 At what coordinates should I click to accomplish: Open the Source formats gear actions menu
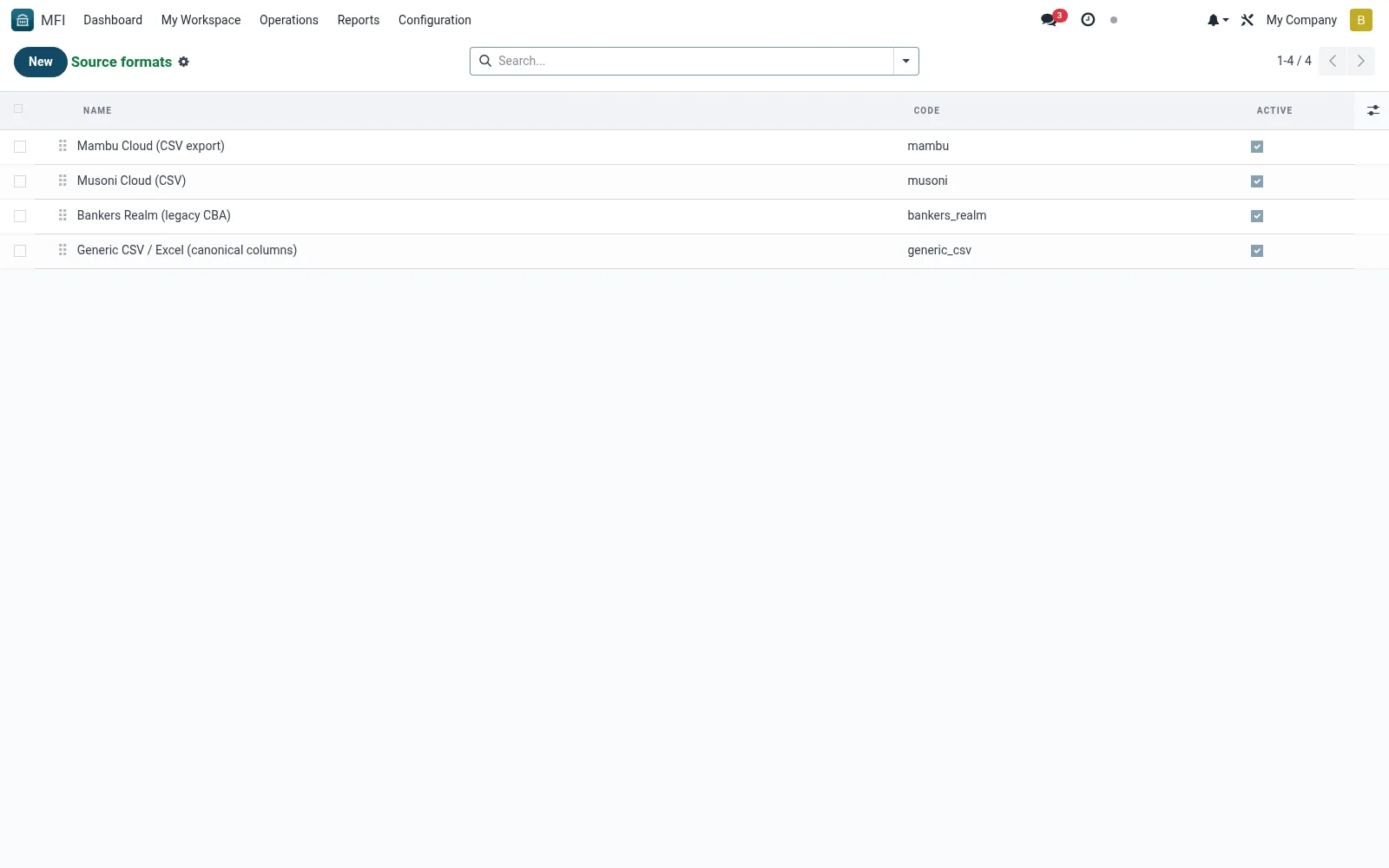pyautogui.click(x=184, y=62)
